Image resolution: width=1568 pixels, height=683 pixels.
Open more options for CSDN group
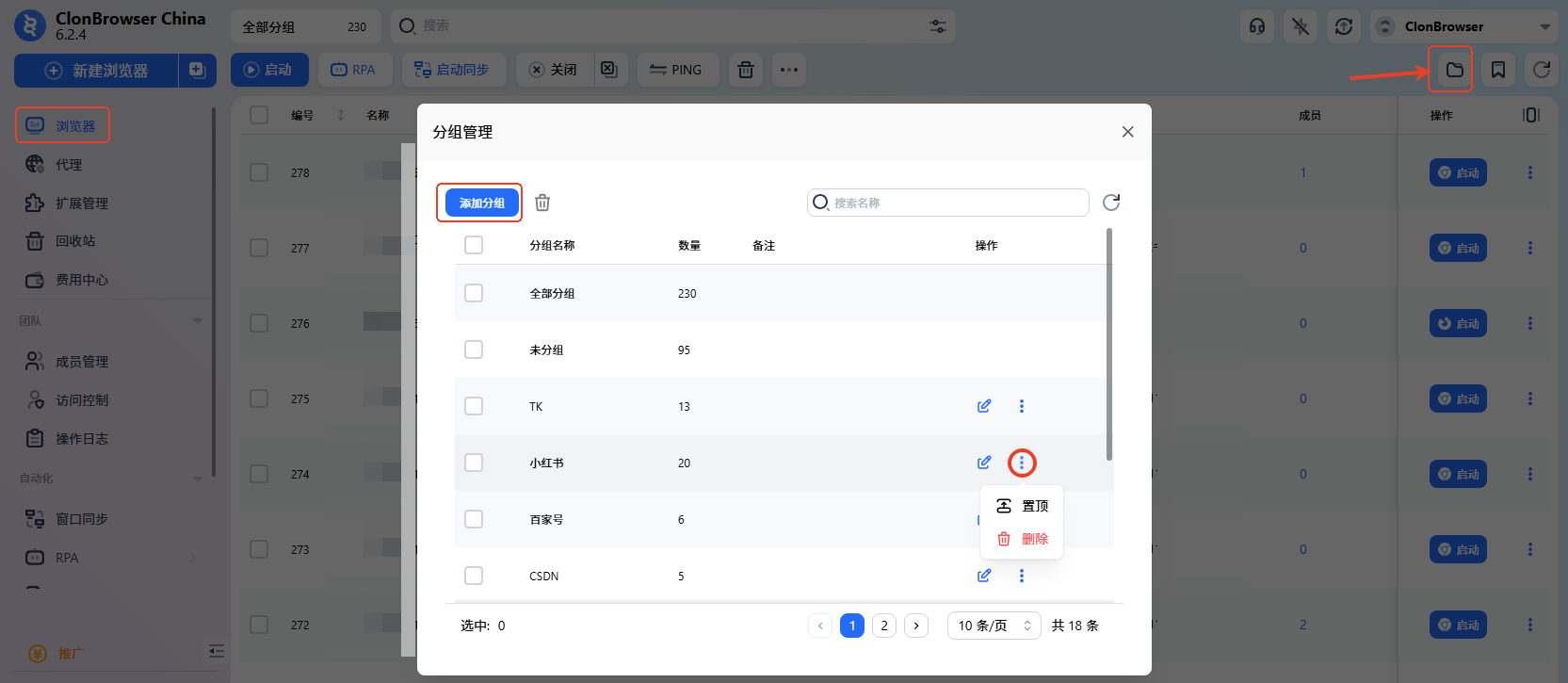click(1022, 576)
